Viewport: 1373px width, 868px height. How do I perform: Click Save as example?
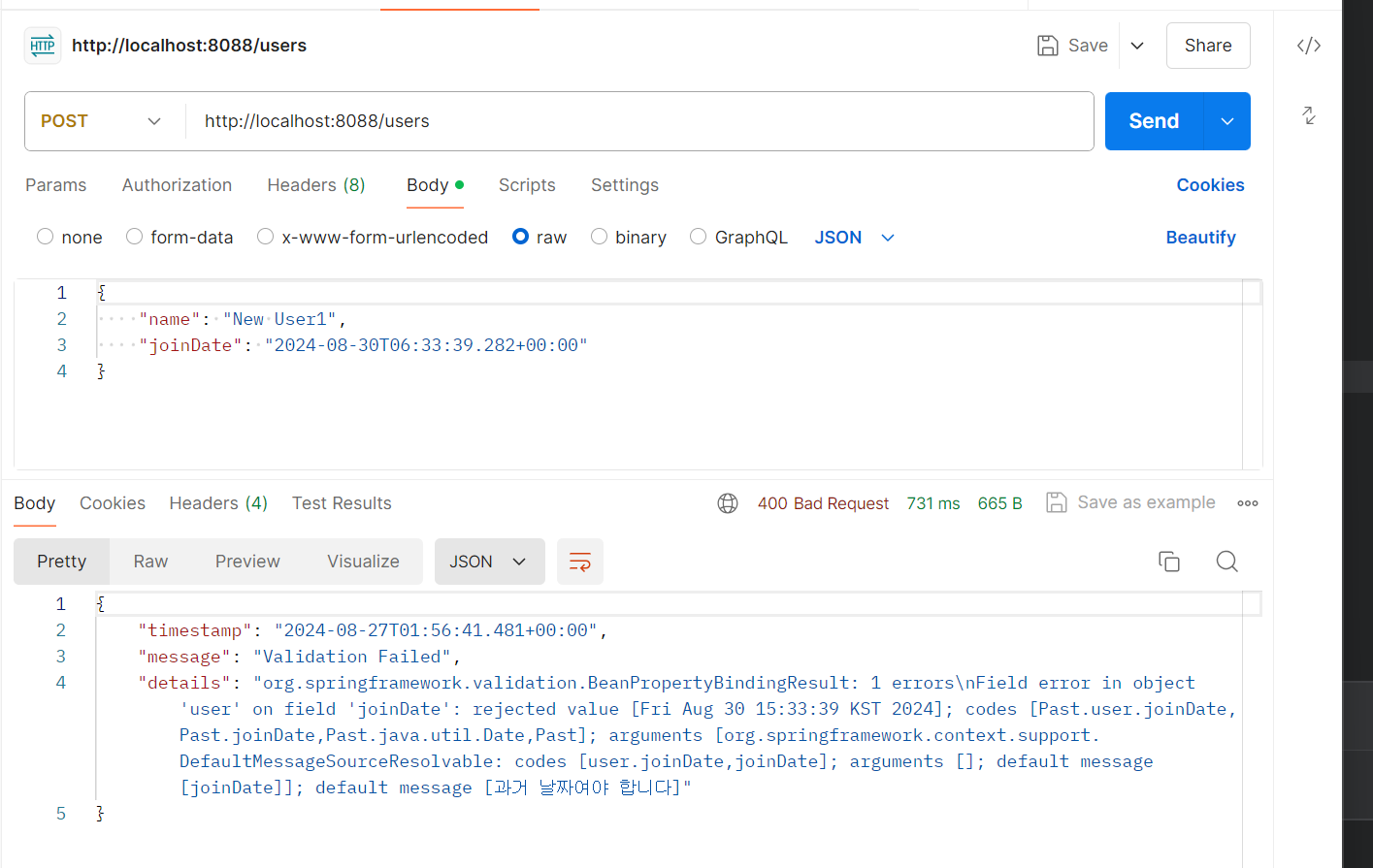(x=1146, y=502)
